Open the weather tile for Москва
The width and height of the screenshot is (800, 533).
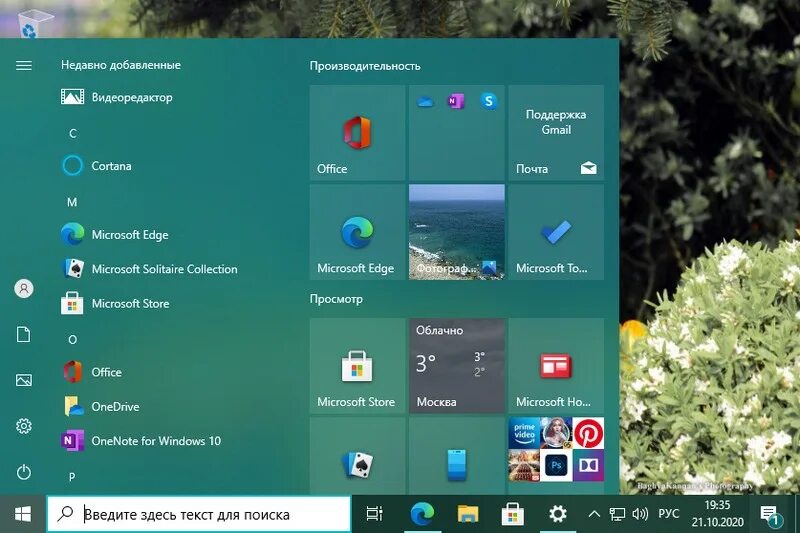point(457,366)
